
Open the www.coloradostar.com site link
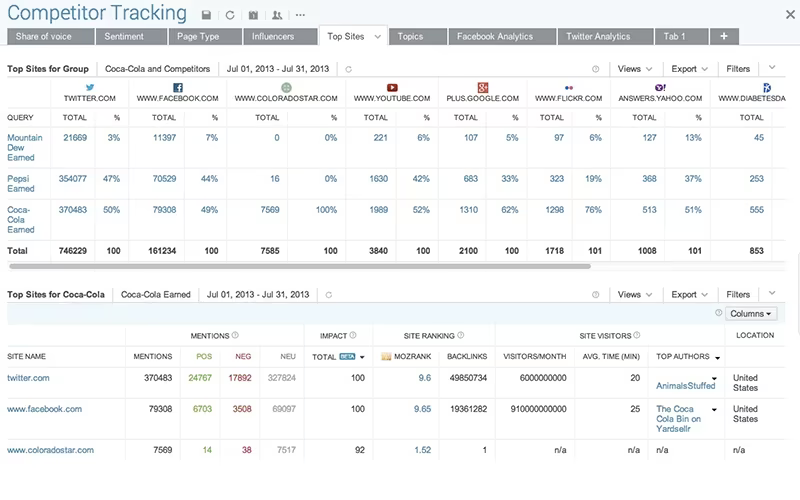[51, 450]
